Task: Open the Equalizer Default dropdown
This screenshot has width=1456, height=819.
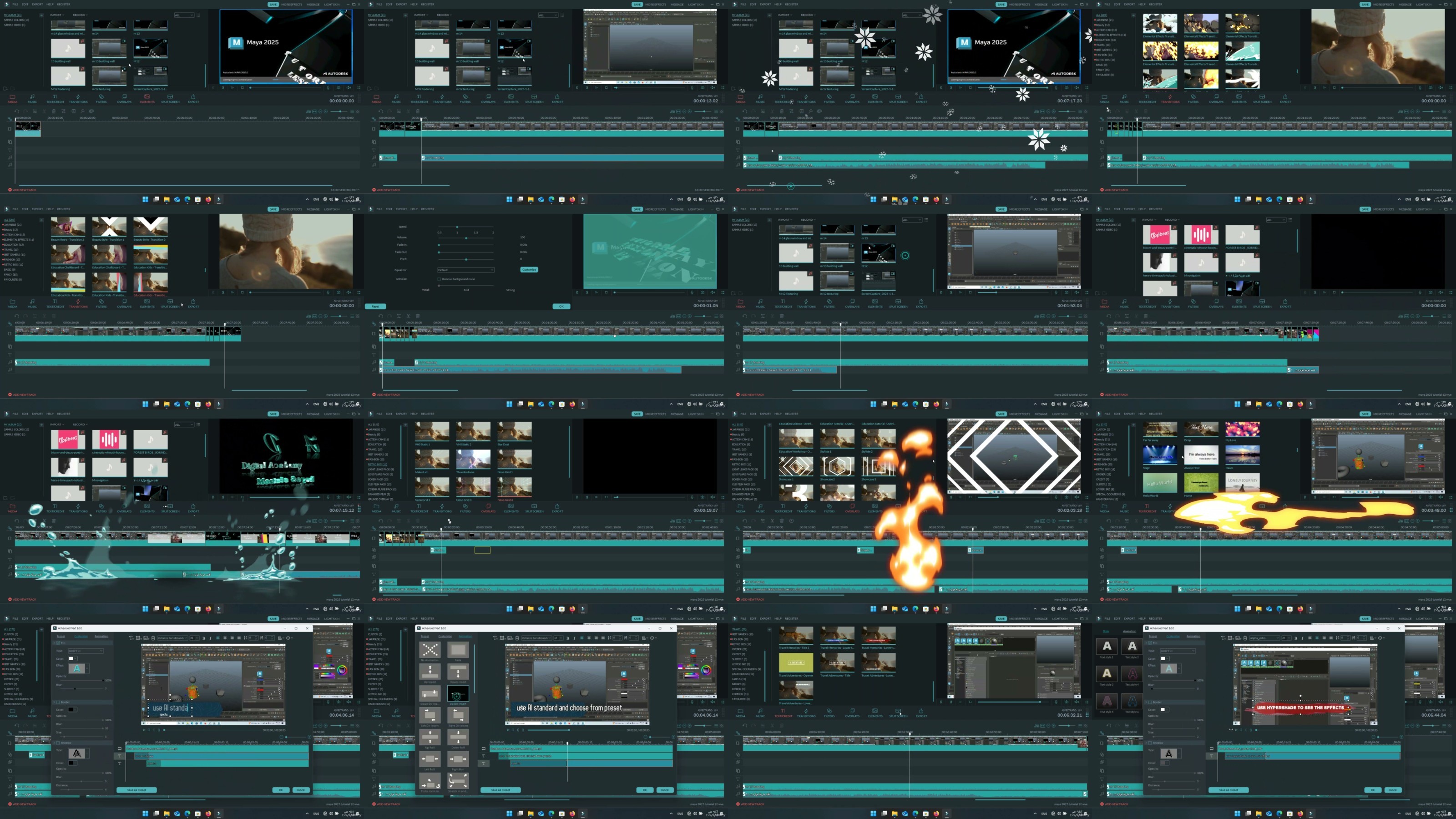Action: pos(466,270)
